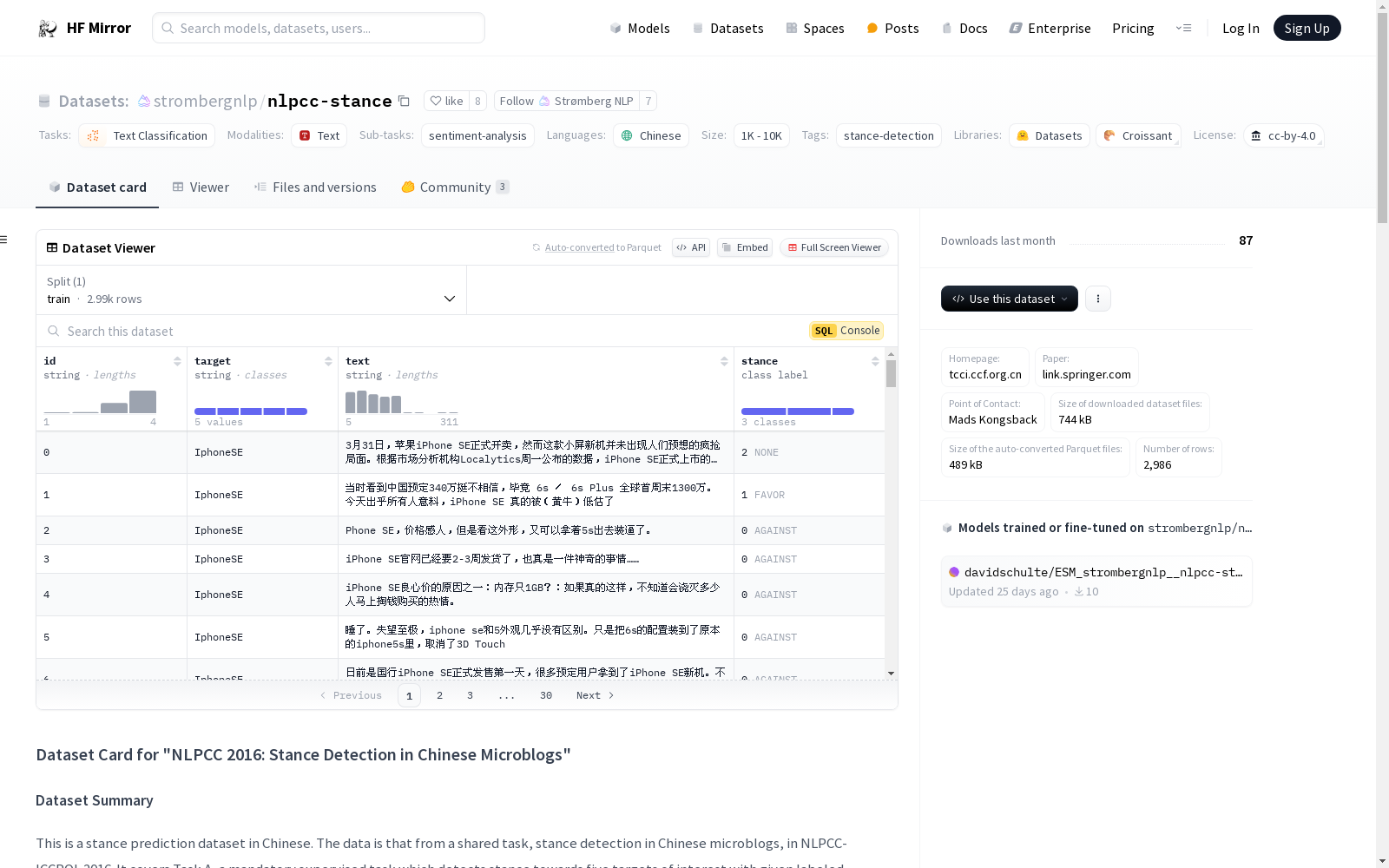Open Docs in top navigation

click(x=964, y=28)
